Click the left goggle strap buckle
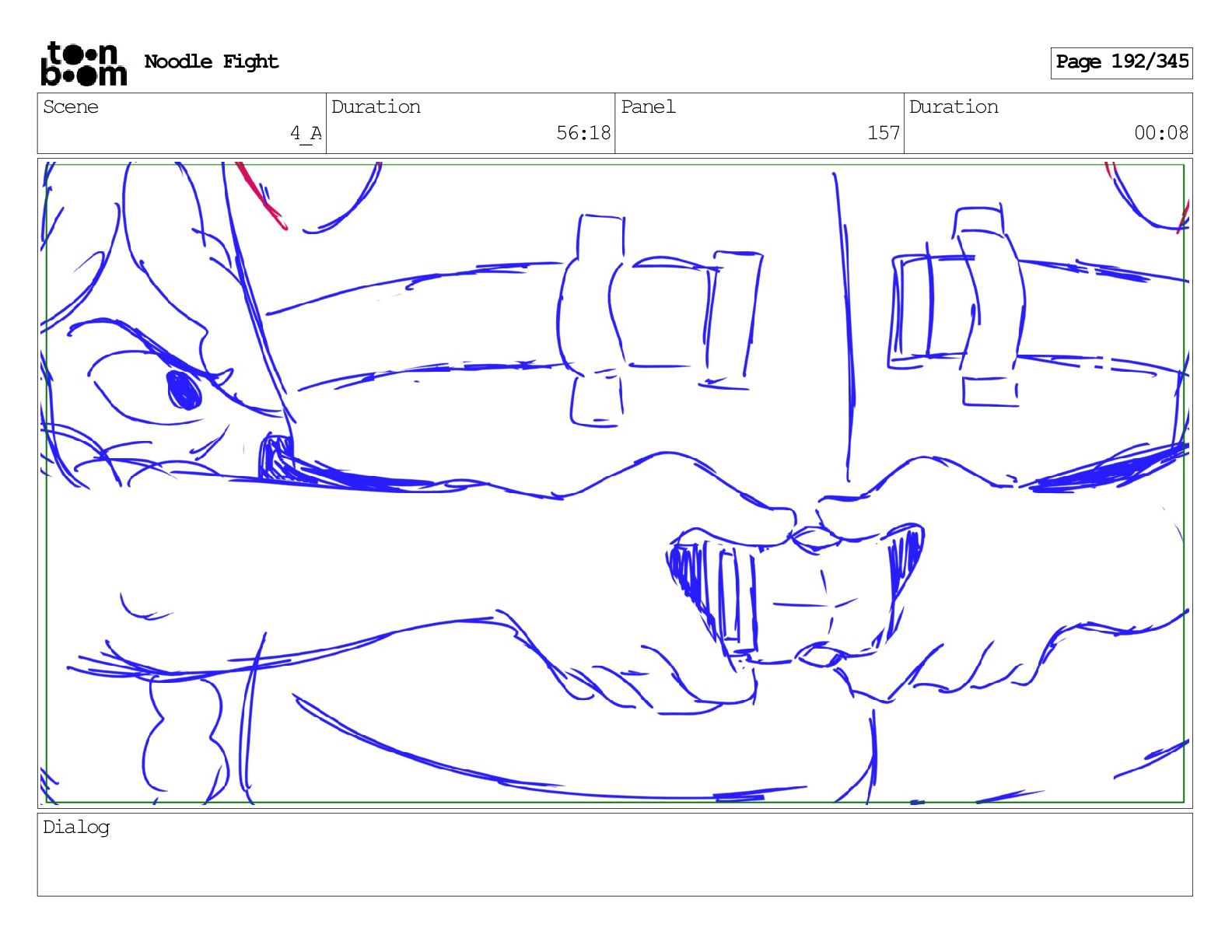This screenshot has width=1232, height=952. [x=593, y=320]
